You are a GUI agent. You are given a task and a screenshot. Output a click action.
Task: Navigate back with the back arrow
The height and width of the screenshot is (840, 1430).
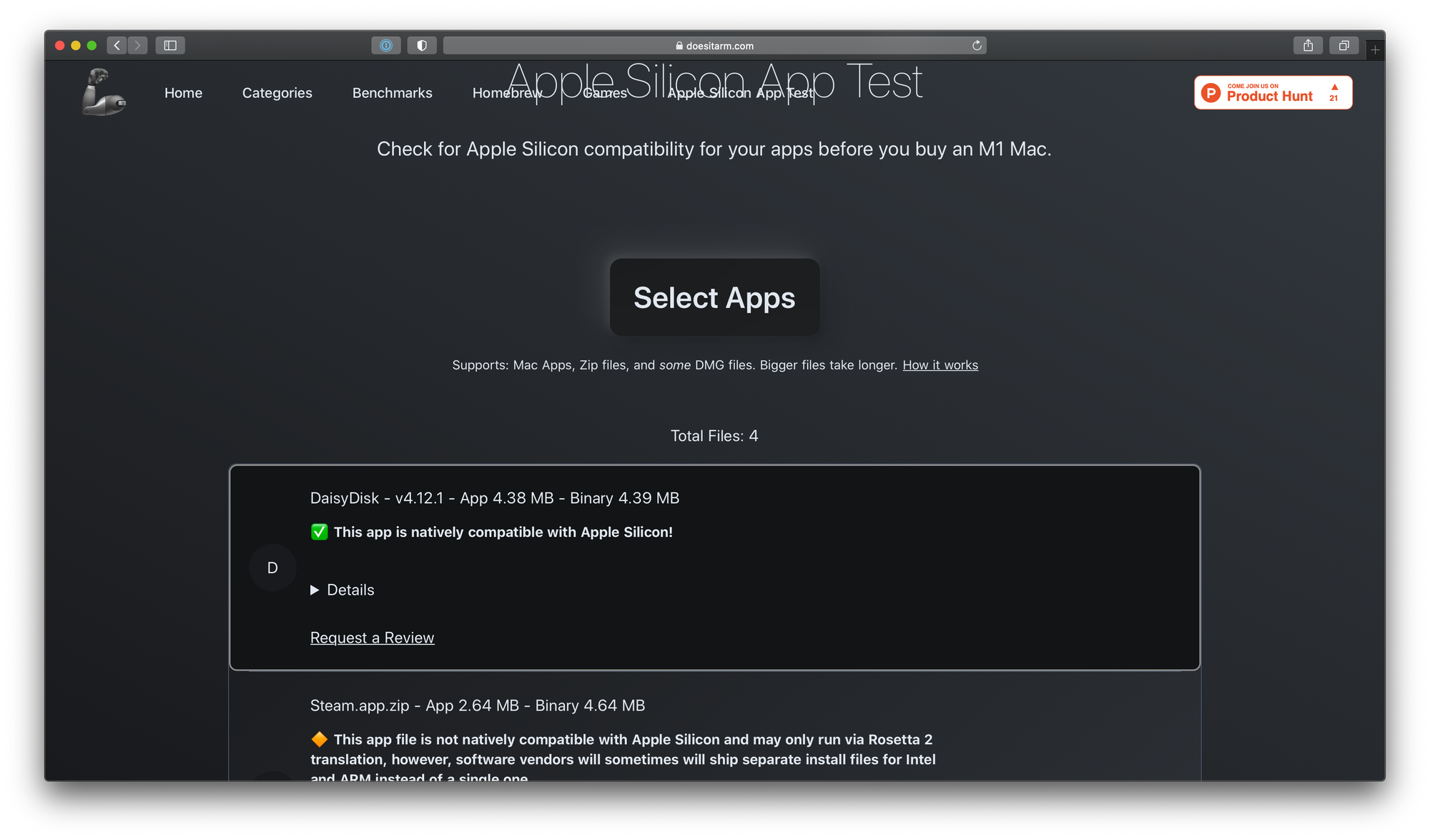[117, 45]
